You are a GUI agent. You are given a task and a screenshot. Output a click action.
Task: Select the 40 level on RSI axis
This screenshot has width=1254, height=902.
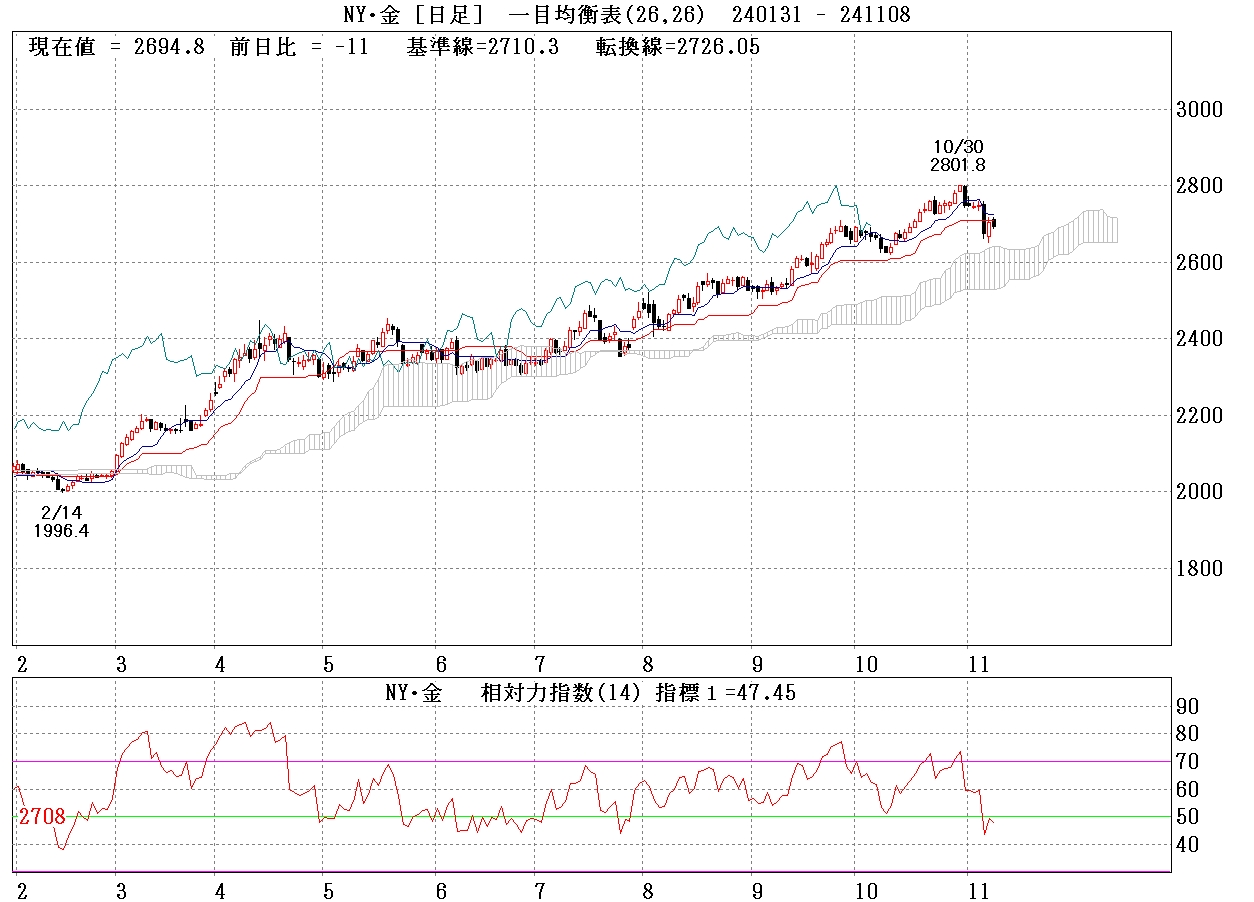click(x=1188, y=845)
